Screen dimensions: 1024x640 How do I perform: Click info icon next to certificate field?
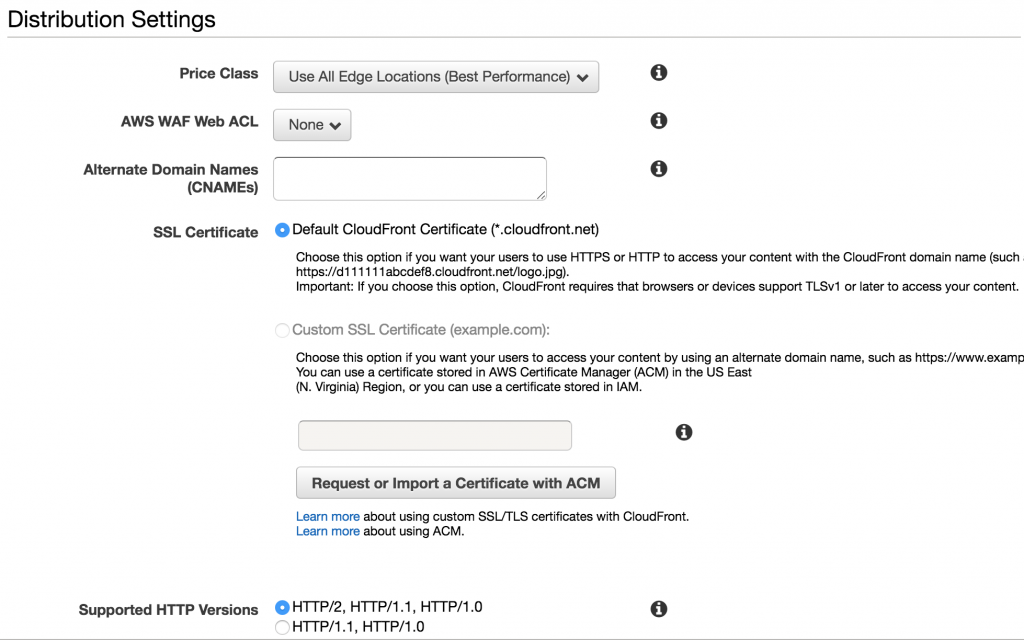point(684,432)
